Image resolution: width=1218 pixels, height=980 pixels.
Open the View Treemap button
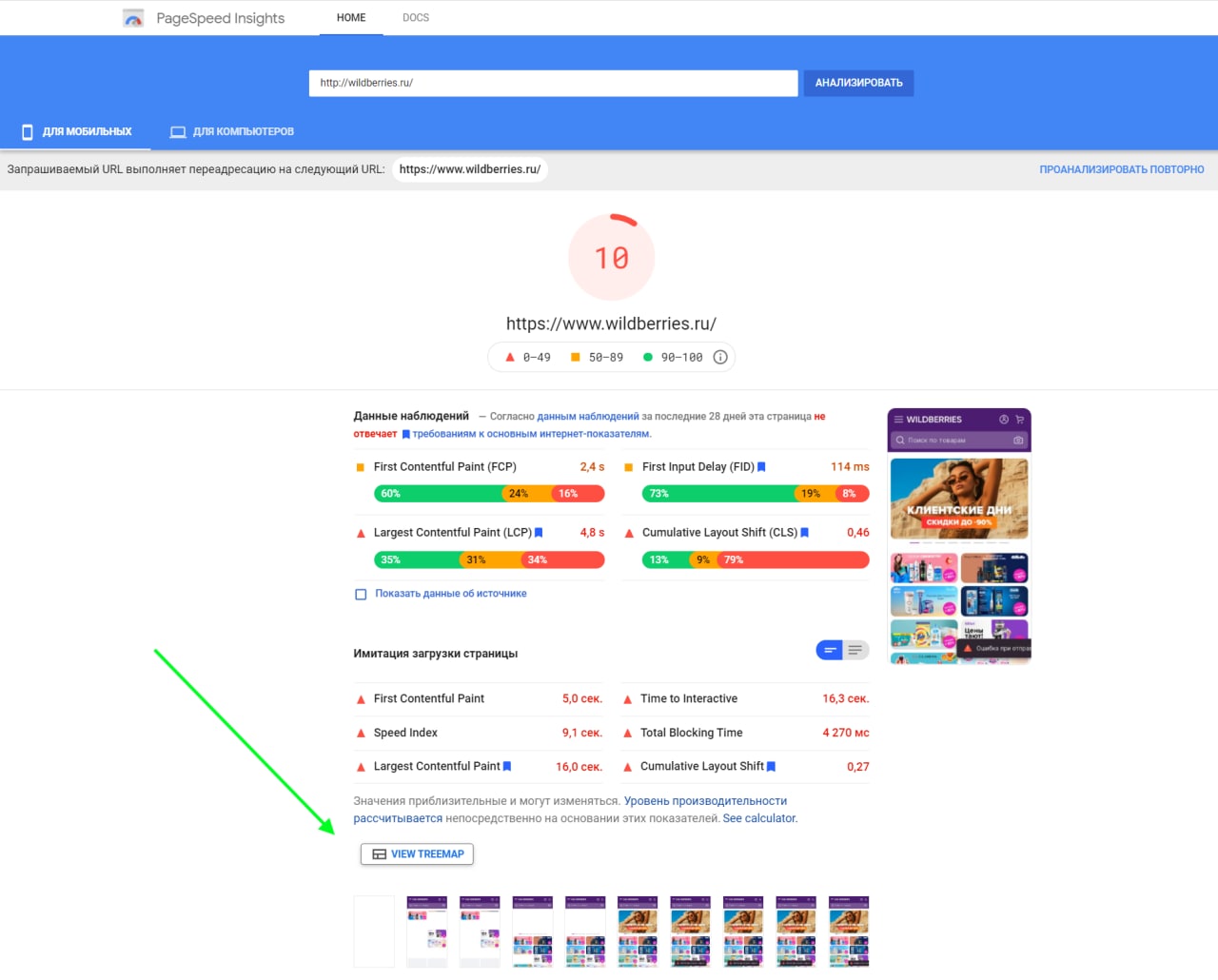[x=417, y=854]
